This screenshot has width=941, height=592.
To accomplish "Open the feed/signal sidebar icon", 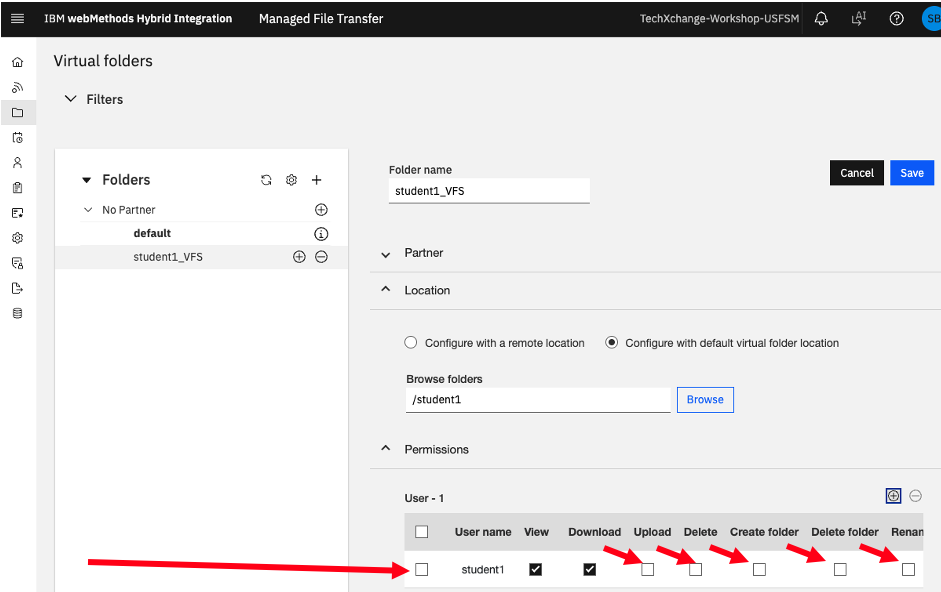I will 17,88.
